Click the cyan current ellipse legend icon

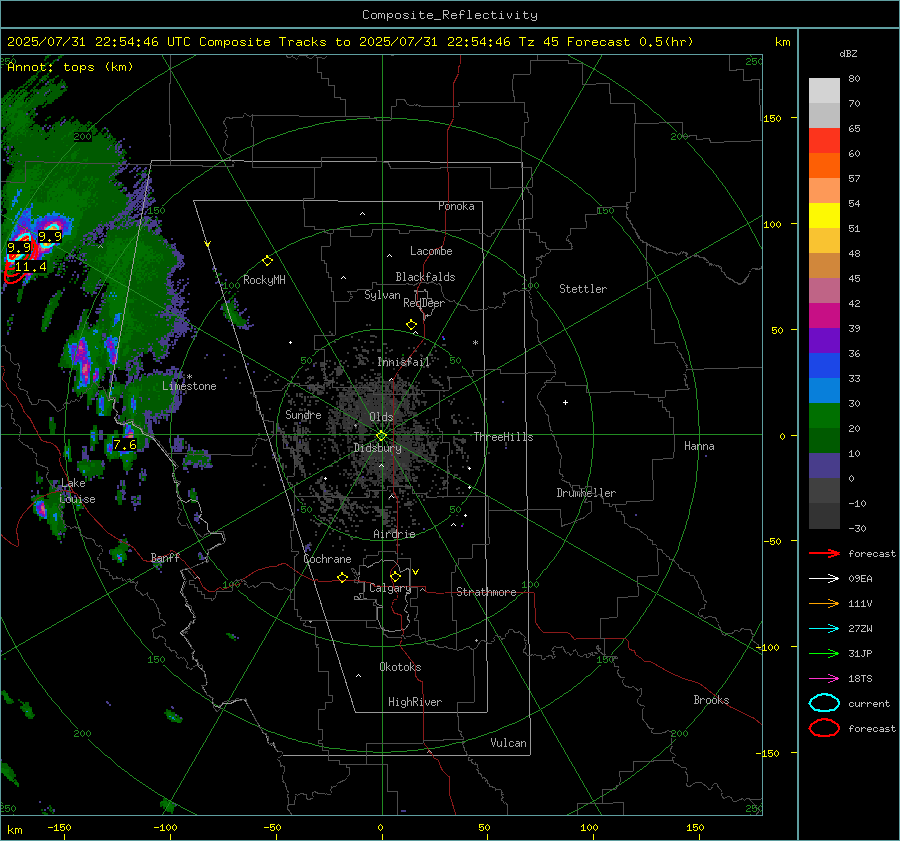(824, 703)
